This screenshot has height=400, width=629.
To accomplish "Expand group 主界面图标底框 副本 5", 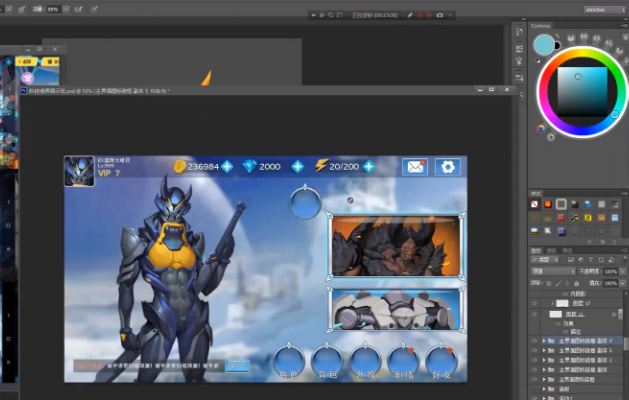I will pyautogui.click(x=544, y=341).
